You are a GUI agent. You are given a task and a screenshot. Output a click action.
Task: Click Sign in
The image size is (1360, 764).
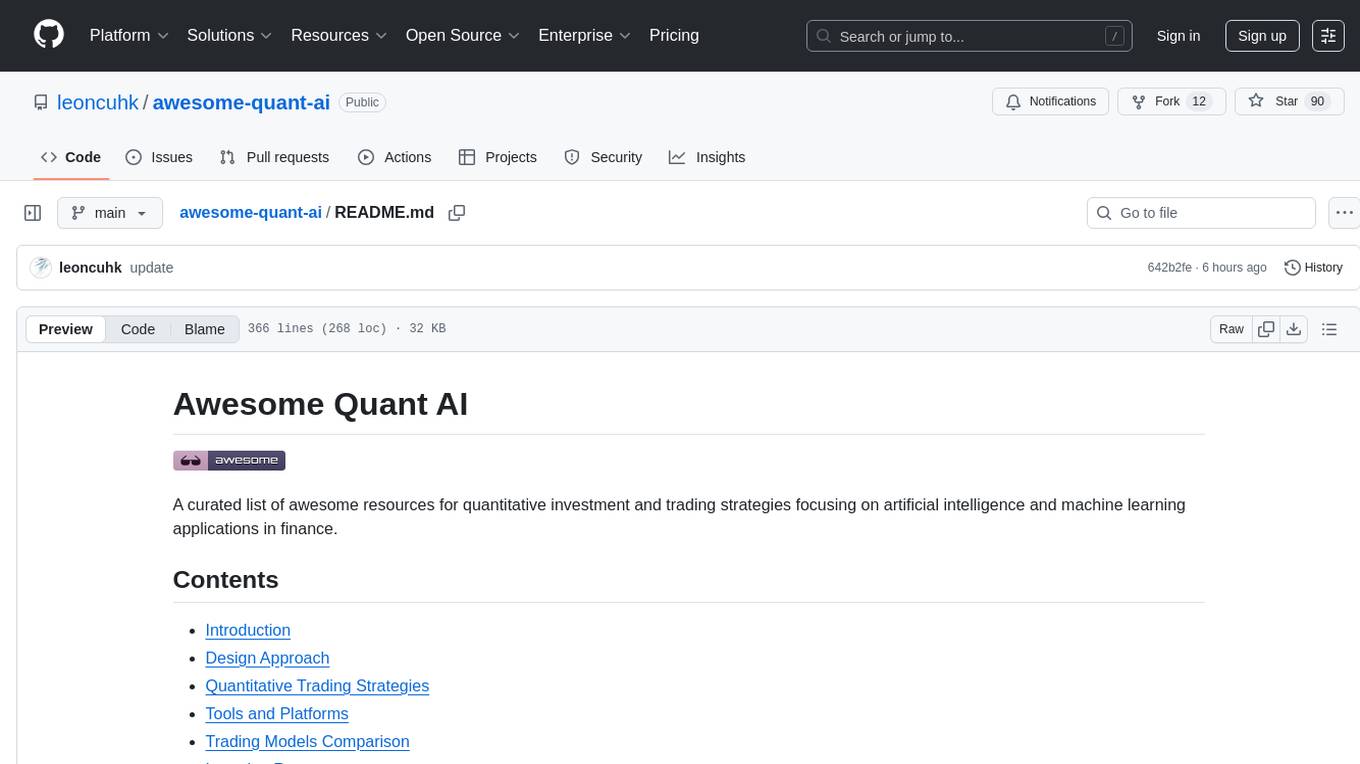tap(1178, 36)
